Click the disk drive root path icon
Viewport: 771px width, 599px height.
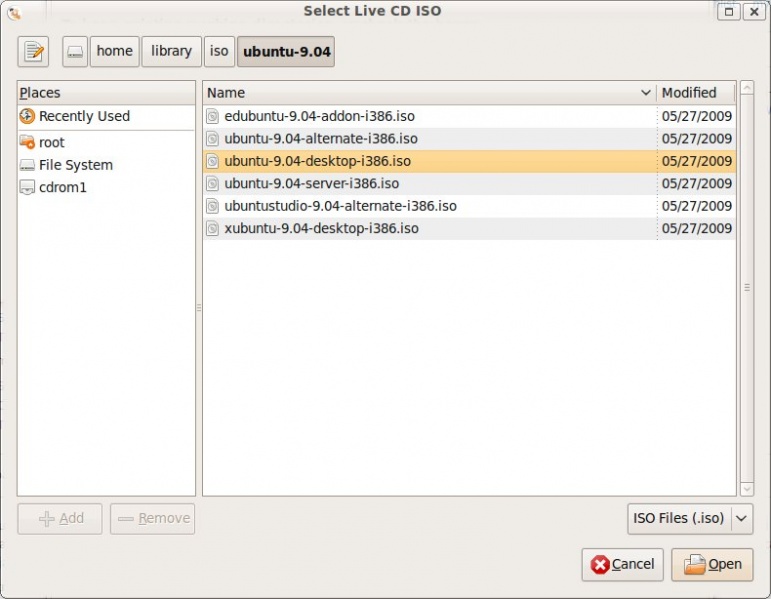tap(75, 51)
